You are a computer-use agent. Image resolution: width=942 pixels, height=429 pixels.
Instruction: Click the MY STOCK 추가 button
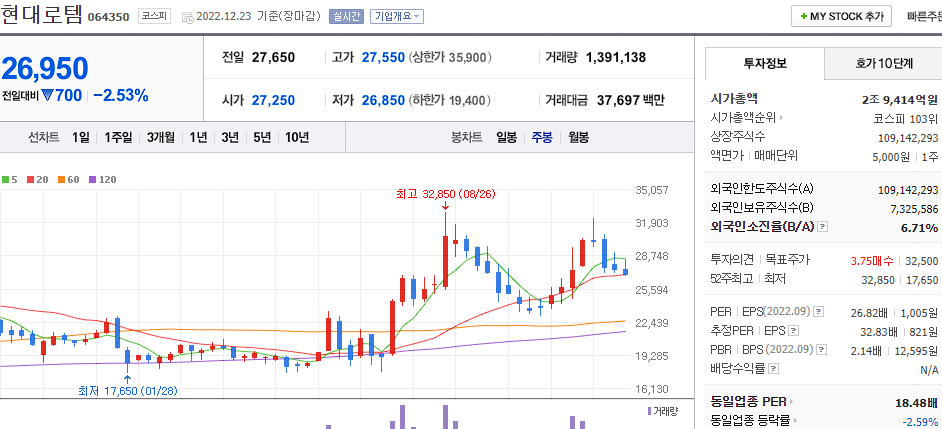coord(841,17)
